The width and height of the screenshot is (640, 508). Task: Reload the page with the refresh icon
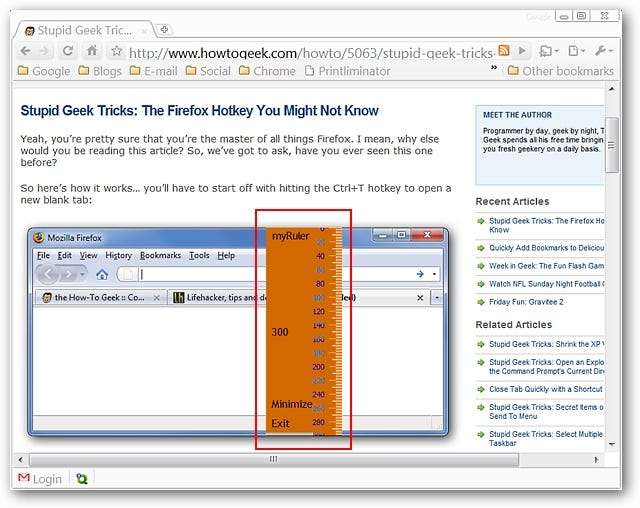click(68, 51)
